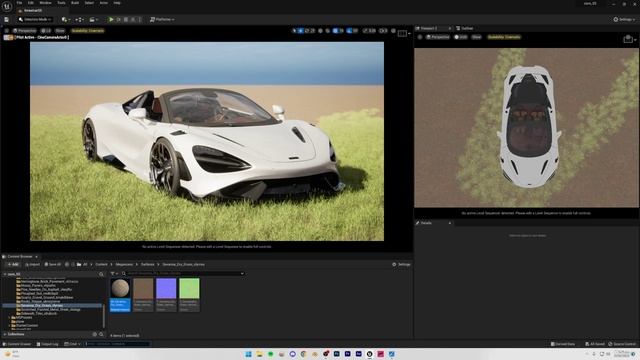Toggle surface snapping icon in viewport toolbar
Image resolution: width=640 pixels, height=360 pixels.
[328, 31]
